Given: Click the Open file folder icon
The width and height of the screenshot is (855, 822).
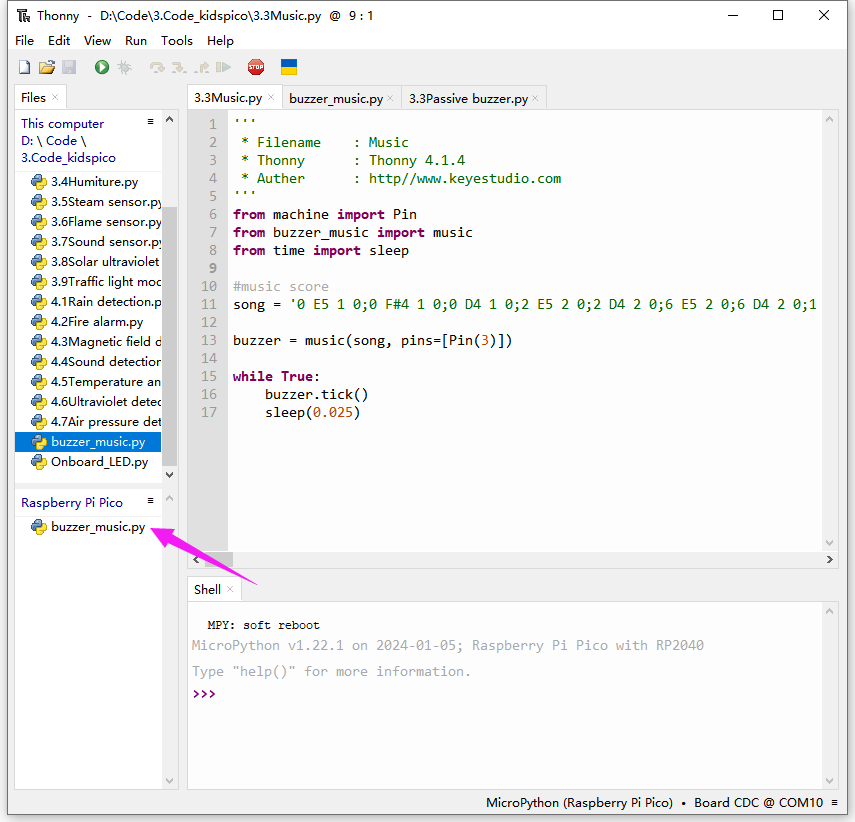Looking at the screenshot, I should 47,67.
